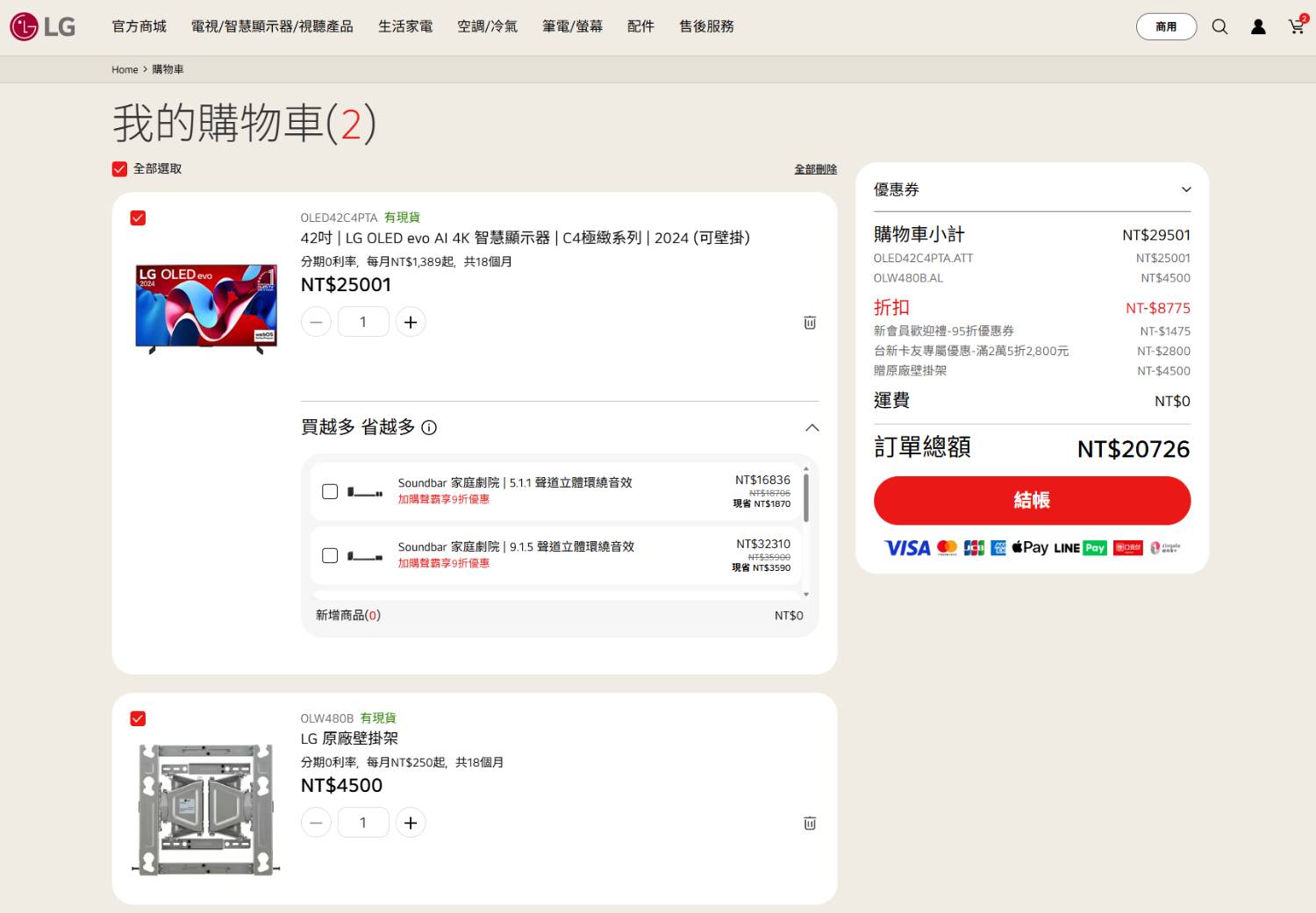
Task: Open the 電視/智慧顯示器/視聽產品 menu
Action: tap(272, 26)
